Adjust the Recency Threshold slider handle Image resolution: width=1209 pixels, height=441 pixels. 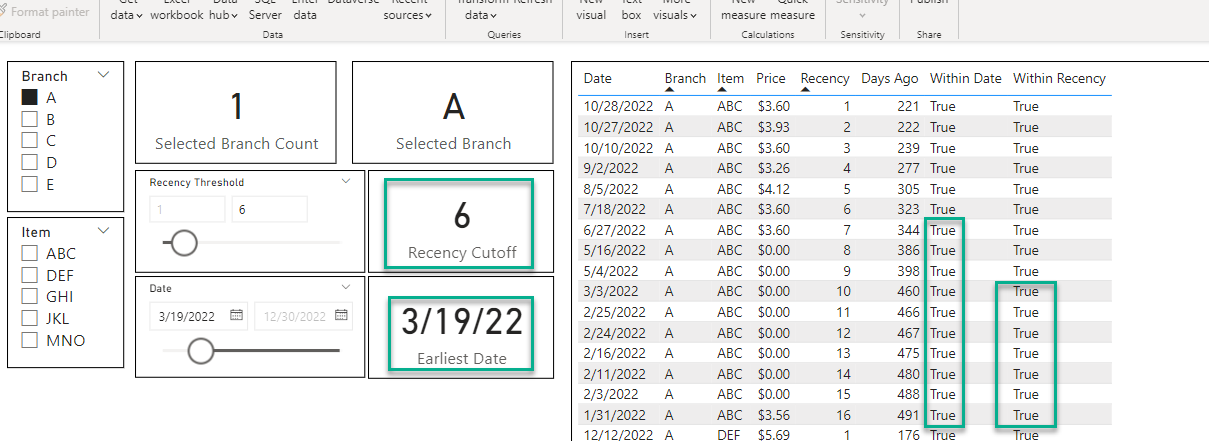click(x=184, y=243)
